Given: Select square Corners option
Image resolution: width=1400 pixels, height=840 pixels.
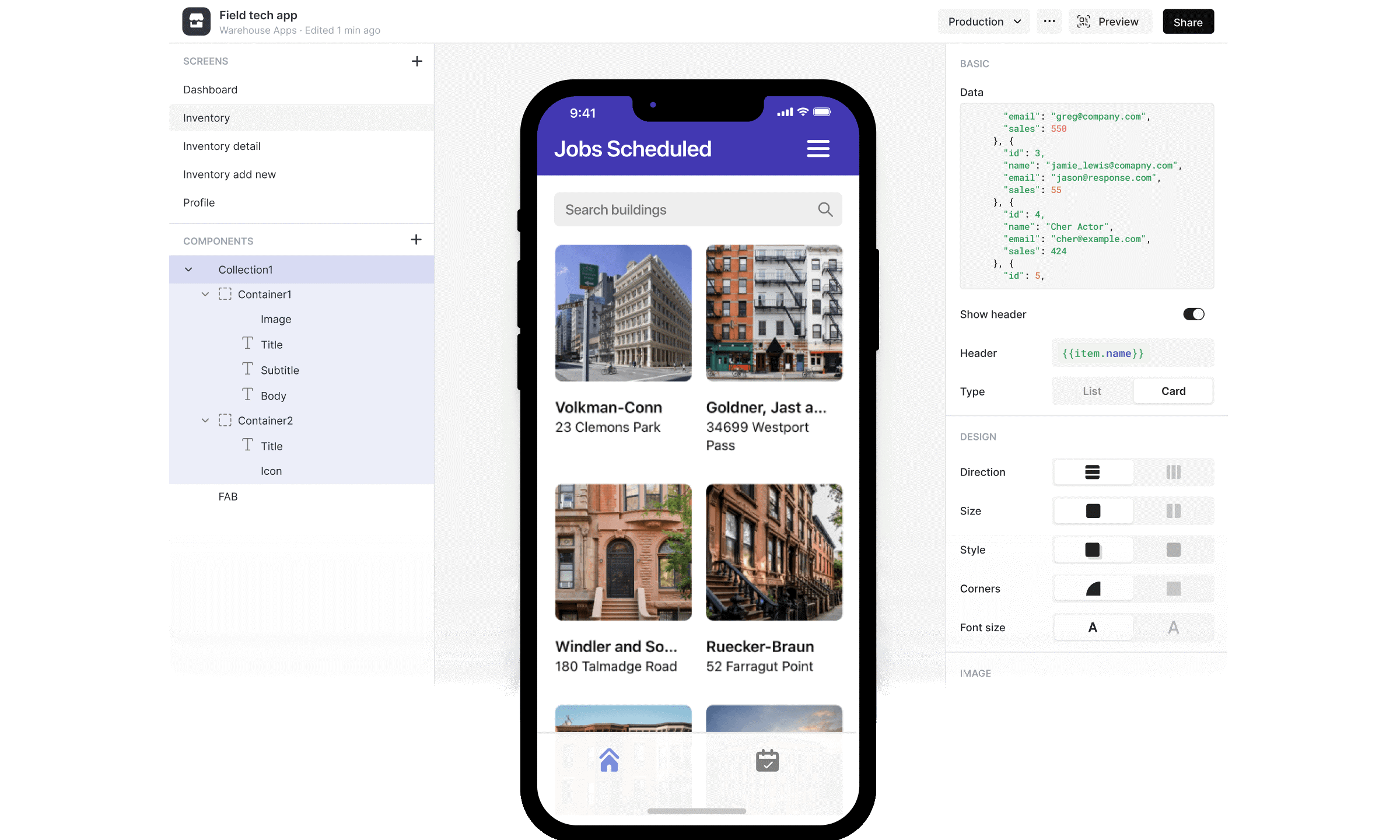Looking at the screenshot, I should tap(1174, 589).
